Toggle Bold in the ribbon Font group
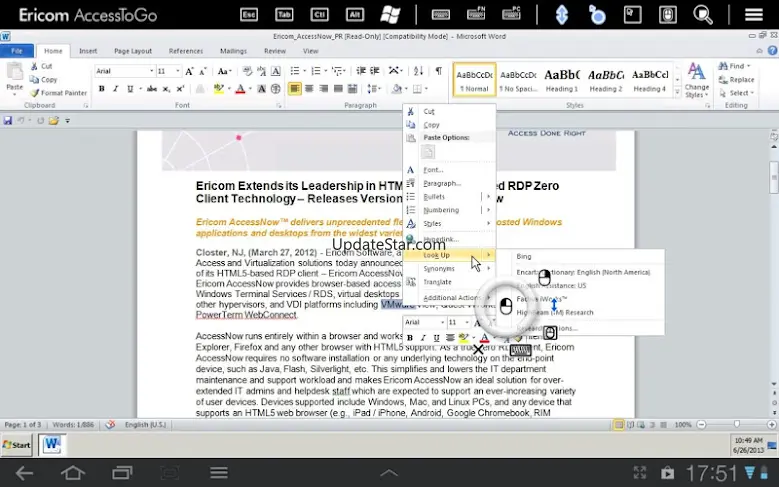The height and width of the screenshot is (487, 779). (x=101, y=89)
